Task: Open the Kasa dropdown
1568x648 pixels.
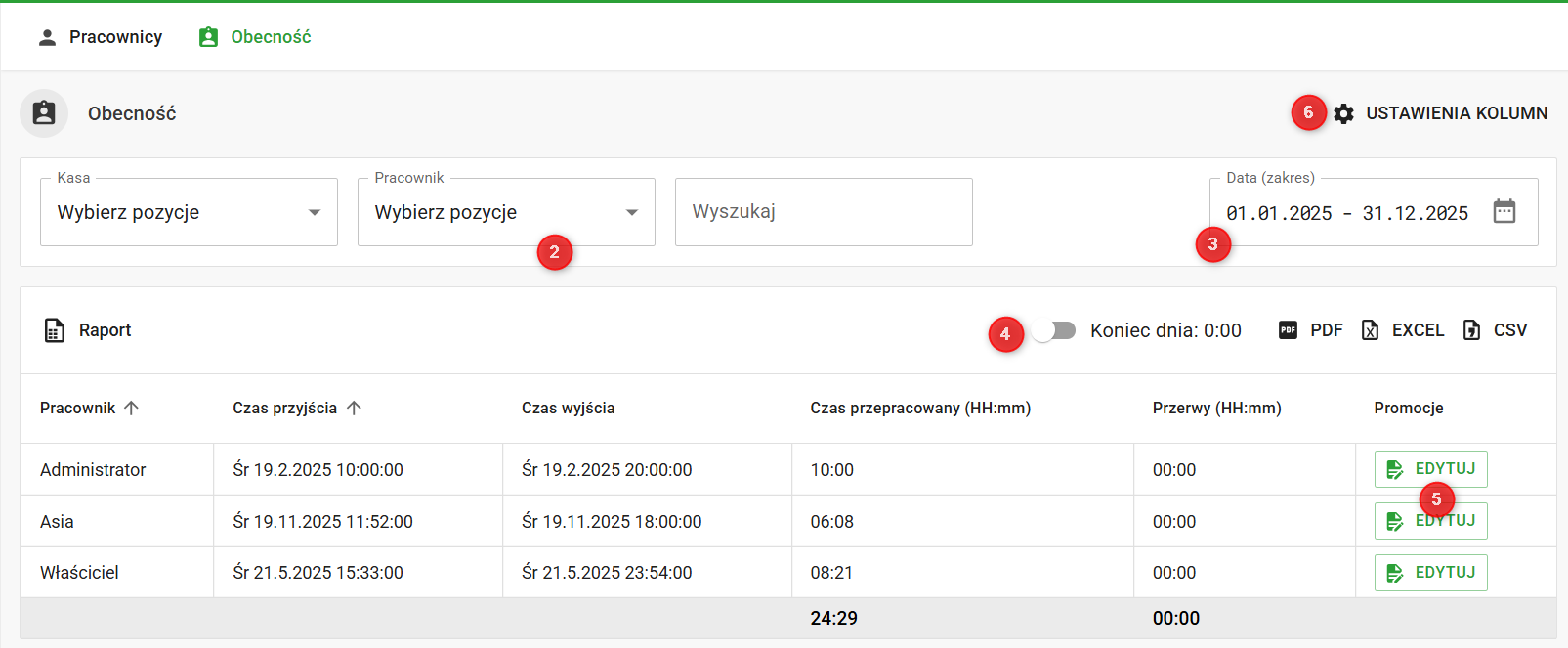Action: point(189,212)
